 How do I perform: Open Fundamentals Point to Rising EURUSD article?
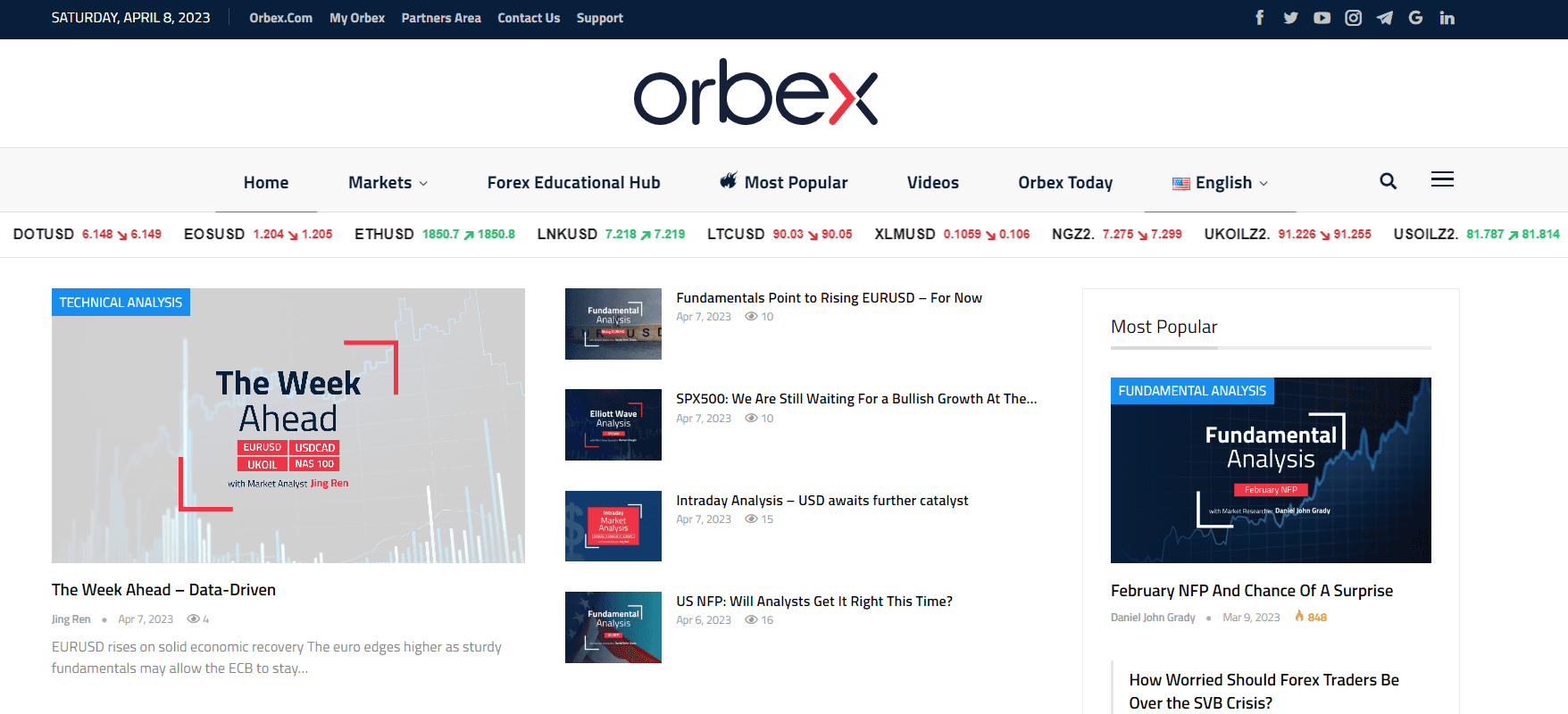pos(829,298)
